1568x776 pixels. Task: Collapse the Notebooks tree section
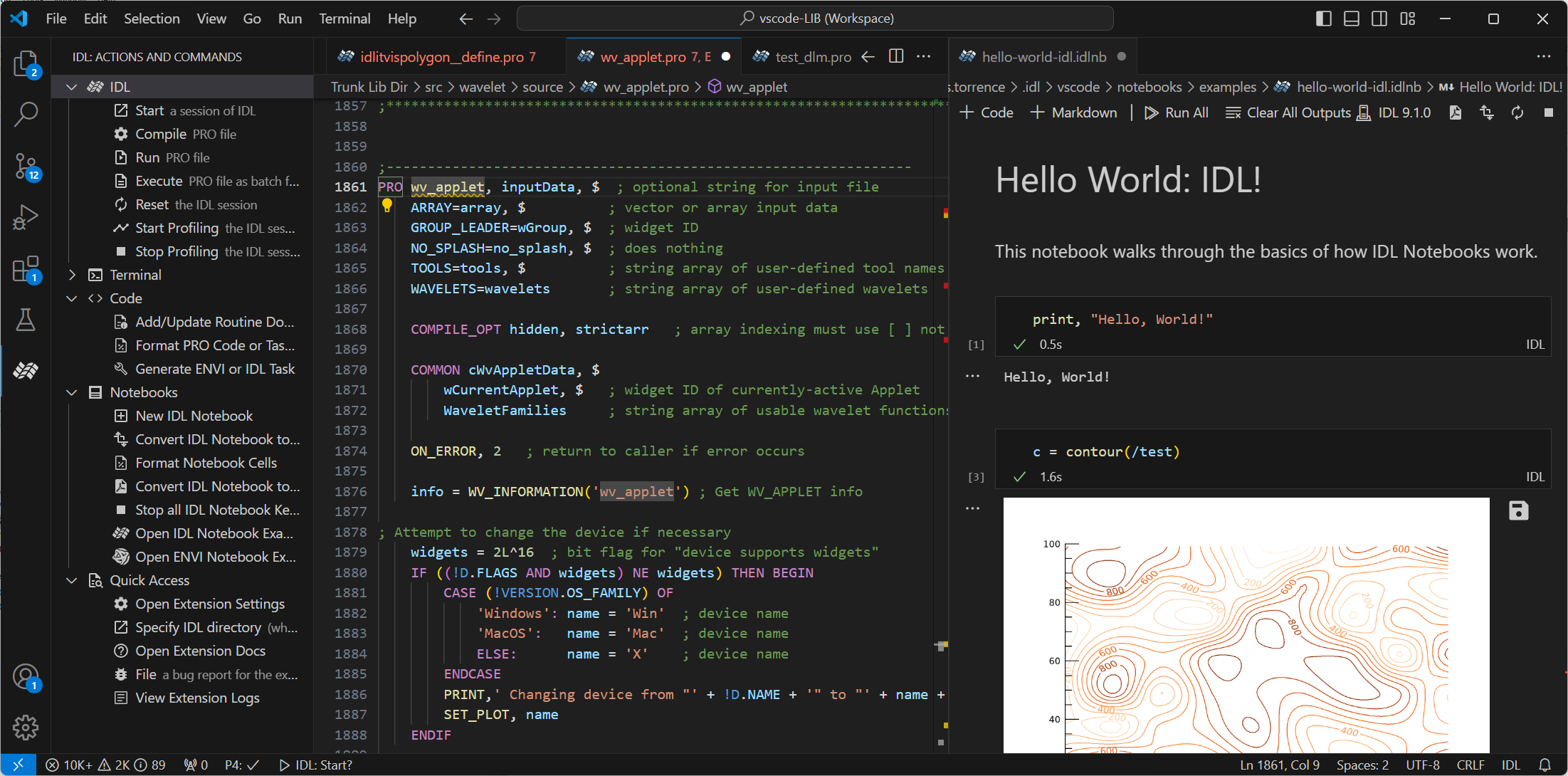(x=72, y=392)
